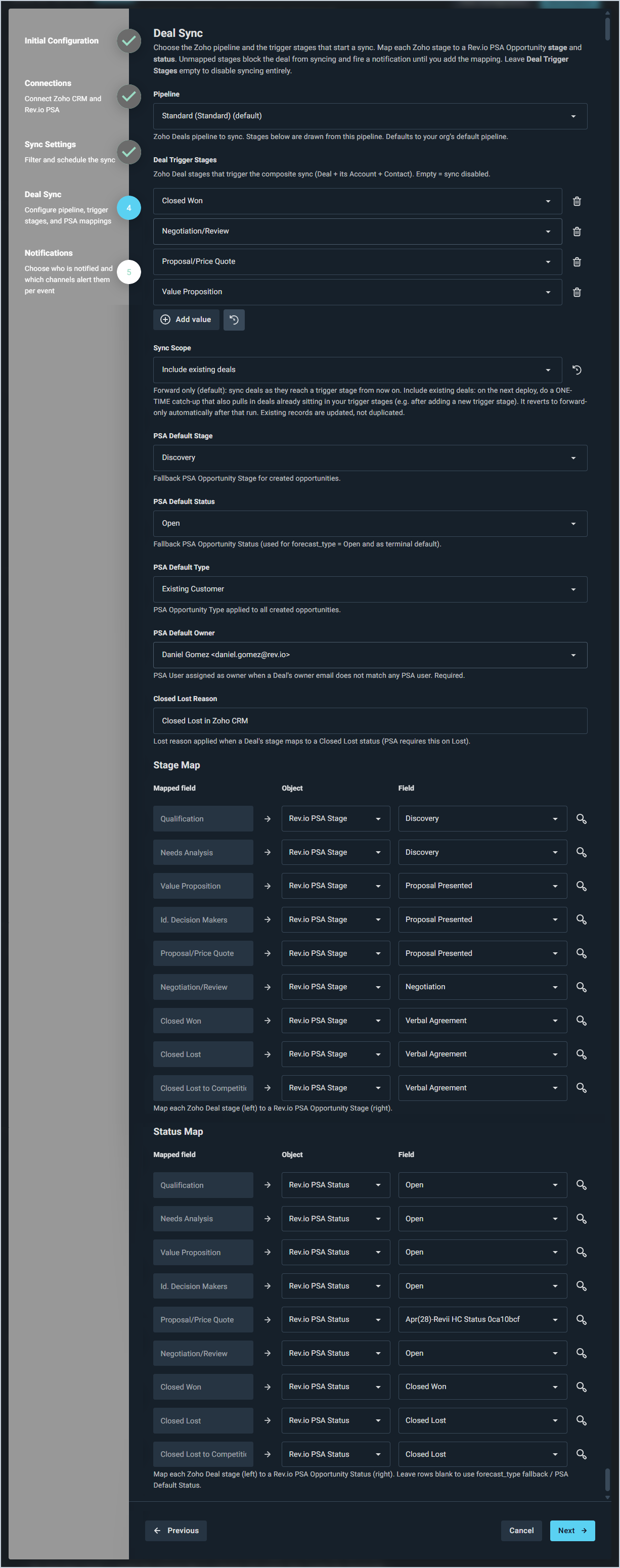Search Status Map field for Needs Analysis row
This screenshot has height=1568, width=620.
581,1219
